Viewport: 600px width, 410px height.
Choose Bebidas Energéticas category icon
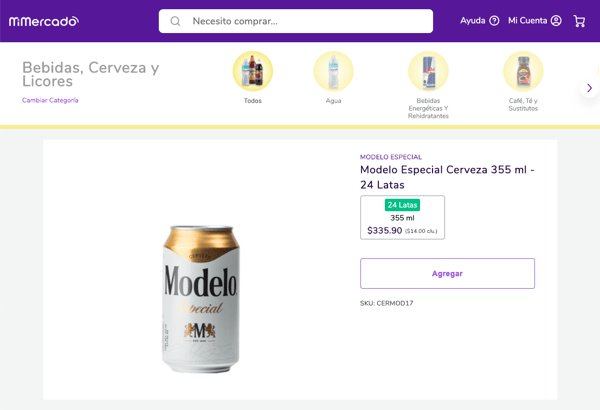428,71
